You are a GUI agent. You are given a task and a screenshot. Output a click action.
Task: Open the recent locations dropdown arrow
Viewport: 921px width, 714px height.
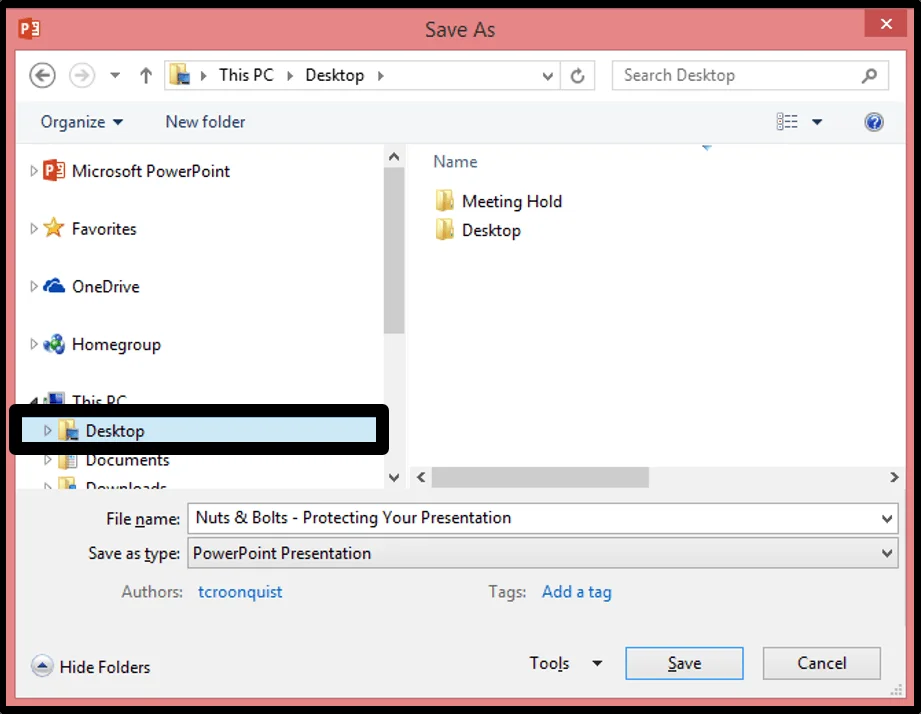(115, 76)
